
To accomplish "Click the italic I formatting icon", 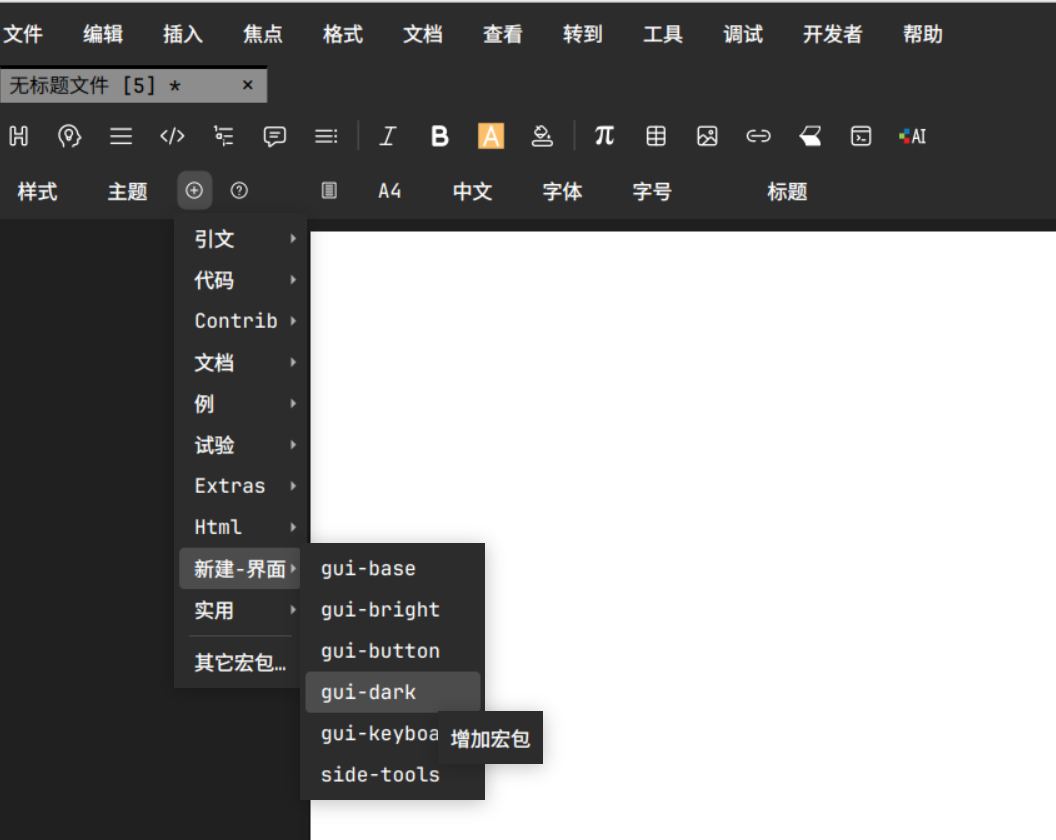I will (x=388, y=137).
